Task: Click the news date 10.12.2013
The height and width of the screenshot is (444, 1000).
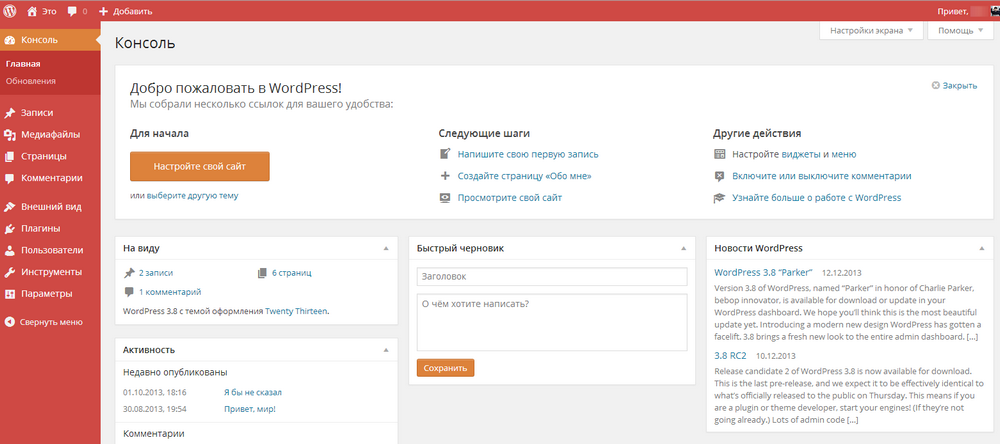Action: point(776,356)
